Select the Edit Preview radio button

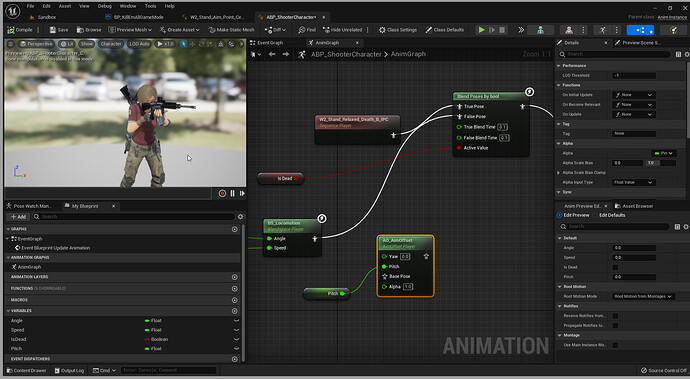560,215
